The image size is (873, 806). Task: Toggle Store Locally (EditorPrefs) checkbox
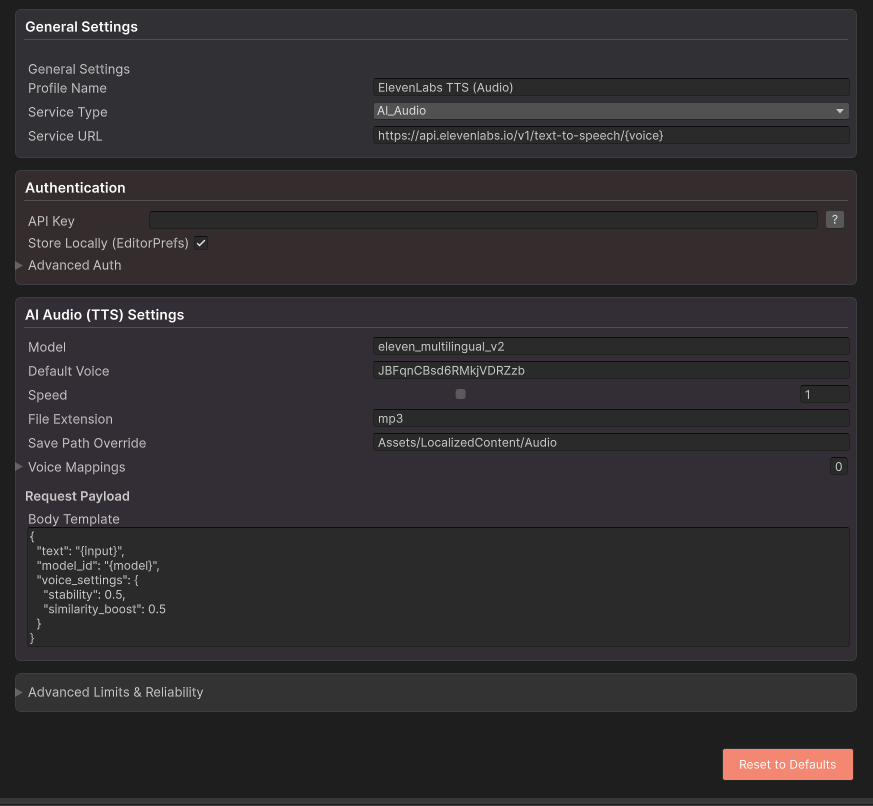click(x=201, y=243)
